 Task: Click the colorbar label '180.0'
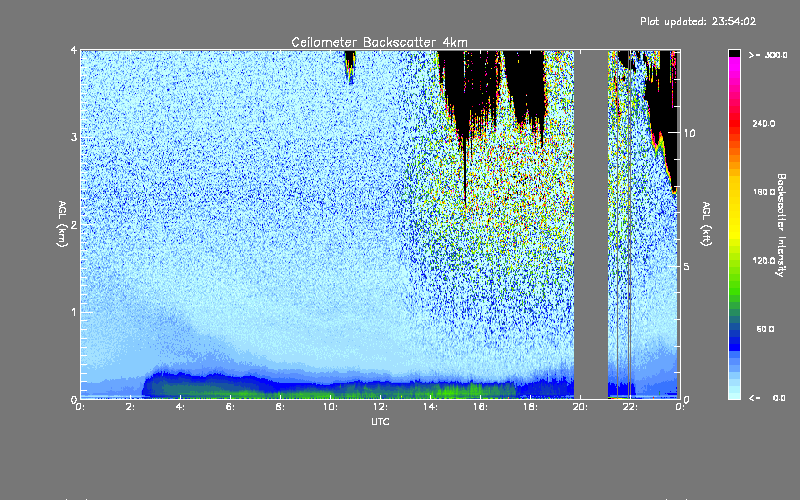pyautogui.click(x=764, y=192)
